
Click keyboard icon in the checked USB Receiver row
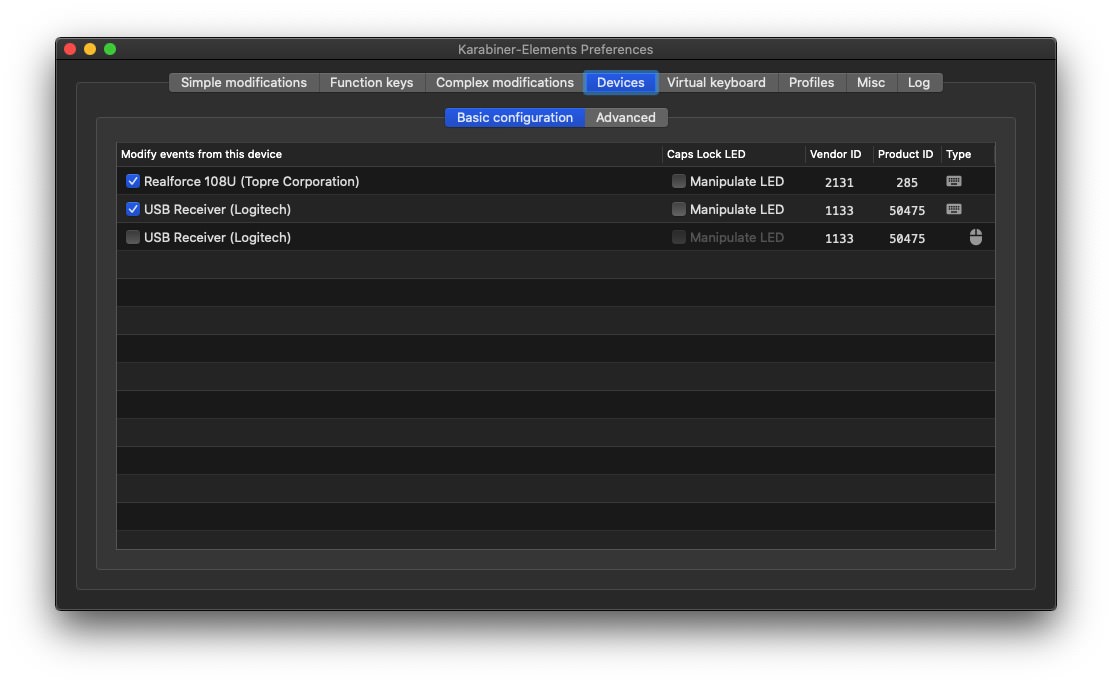pyautogui.click(x=954, y=209)
